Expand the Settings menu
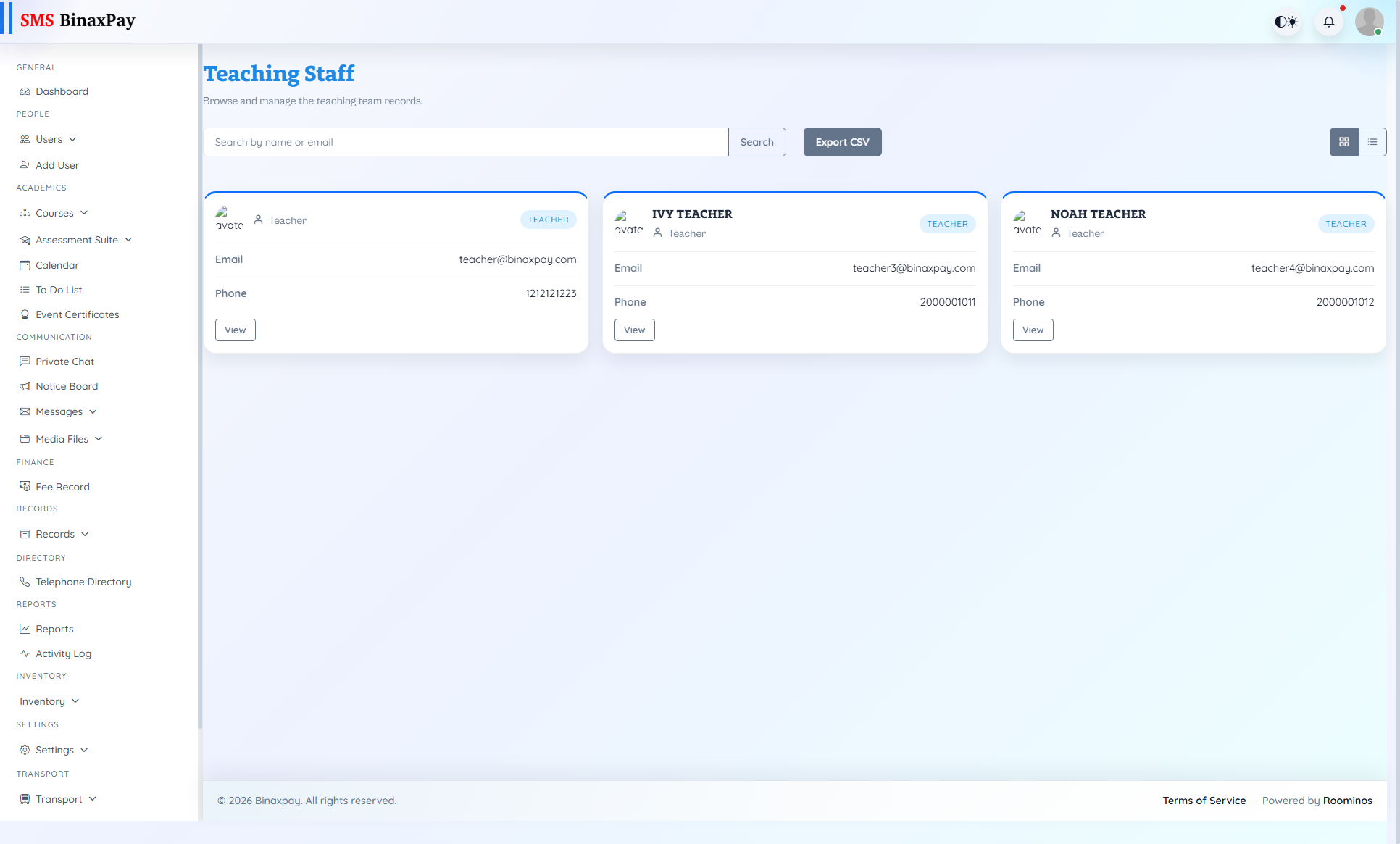 54,750
